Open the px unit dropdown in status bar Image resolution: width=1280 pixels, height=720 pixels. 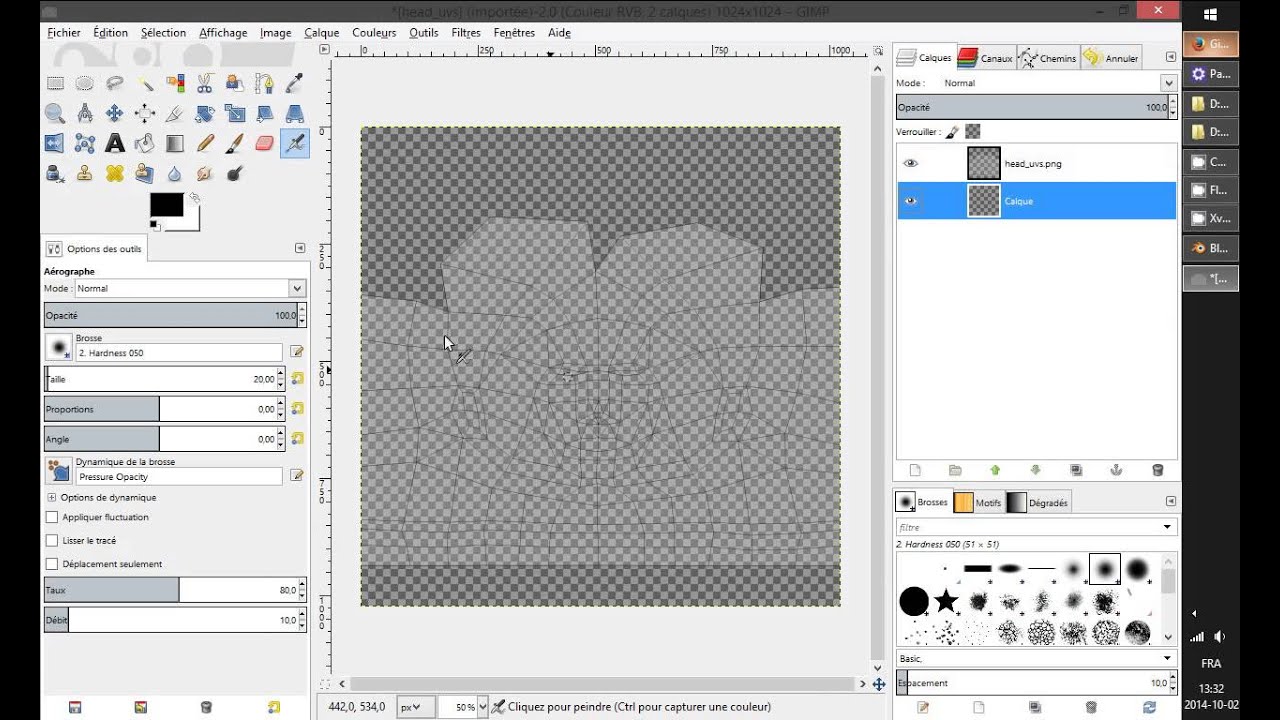coord(416,707)
